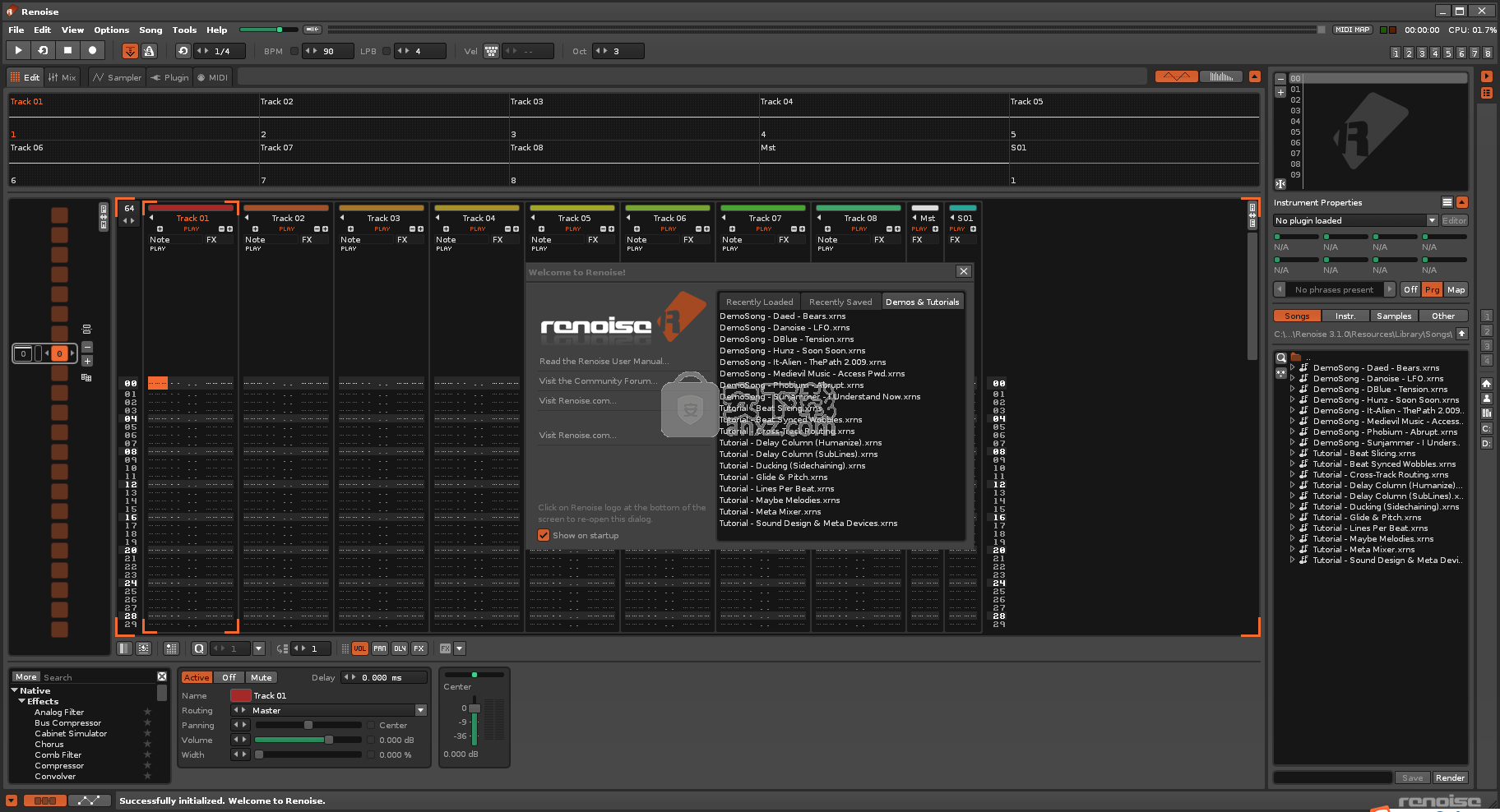Toggle the pattern follow button

130,51
